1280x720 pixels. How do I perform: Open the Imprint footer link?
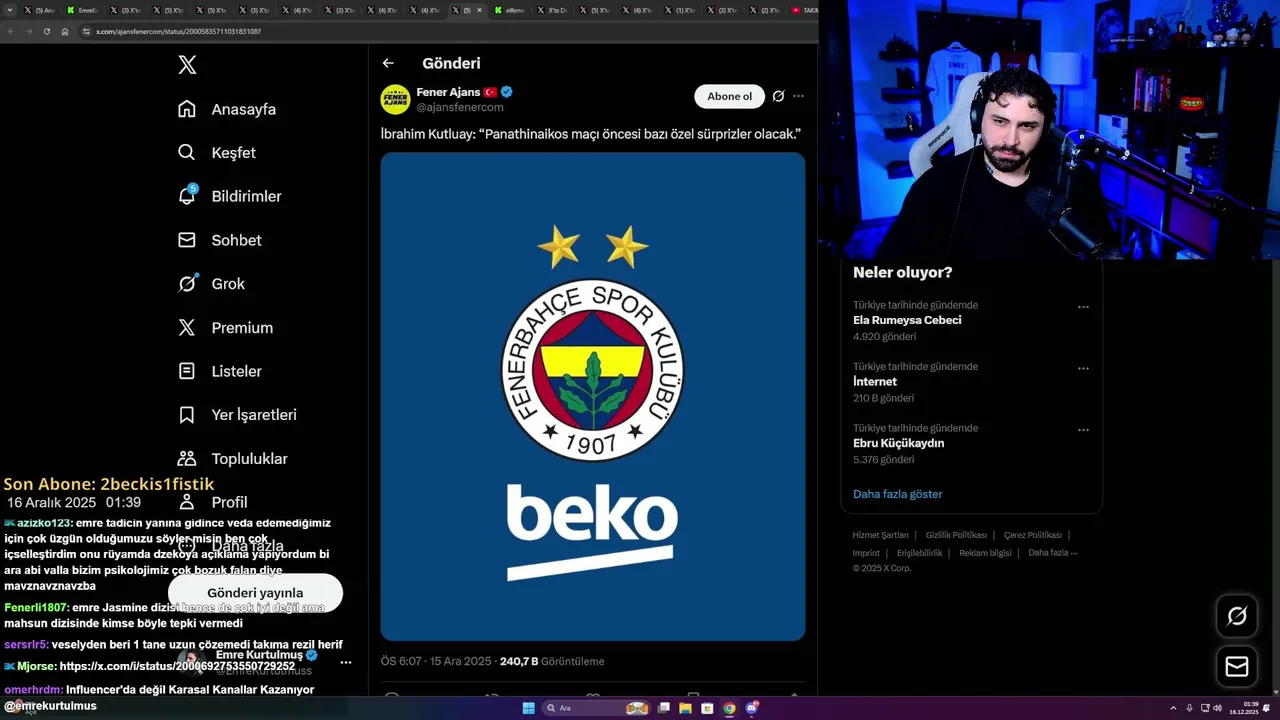tap(866, 553)
